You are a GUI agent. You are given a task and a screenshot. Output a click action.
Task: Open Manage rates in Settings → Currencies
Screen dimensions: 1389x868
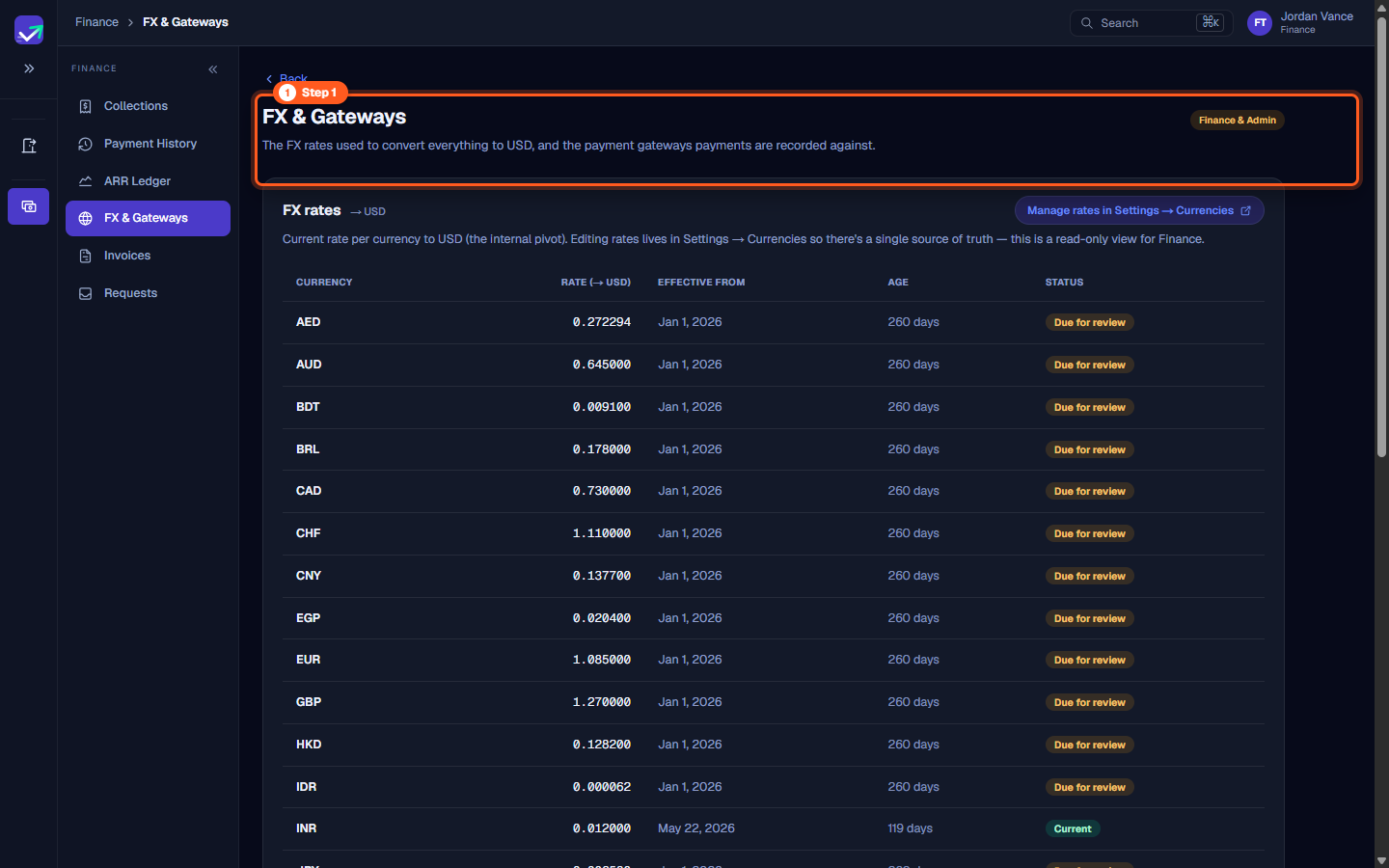click(1139, 210)
